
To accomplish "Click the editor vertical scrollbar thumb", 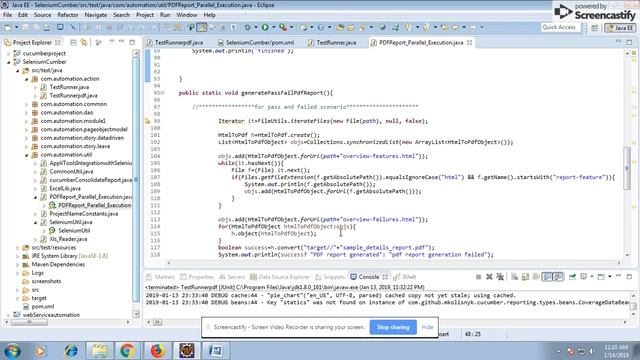I will point(627,168).
